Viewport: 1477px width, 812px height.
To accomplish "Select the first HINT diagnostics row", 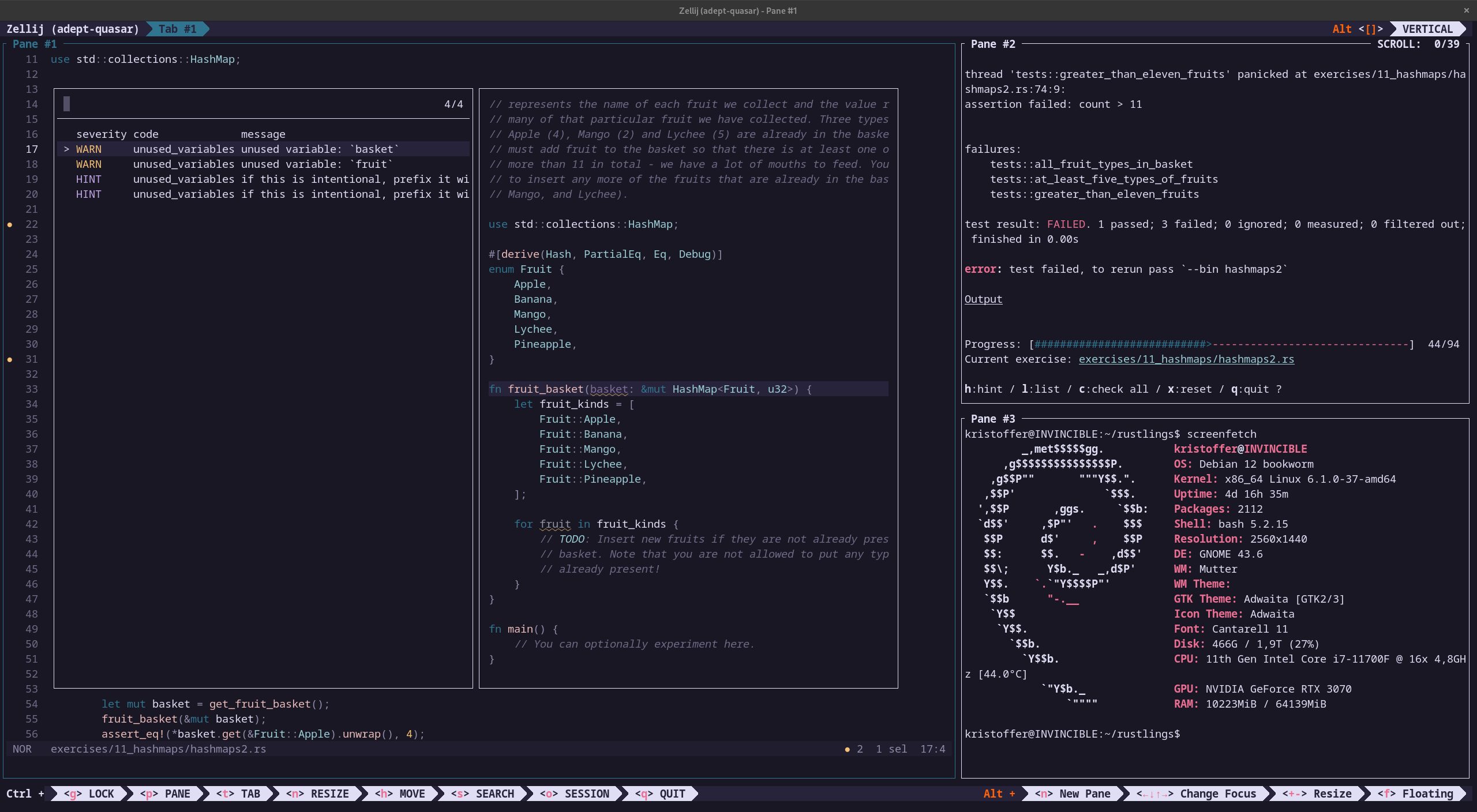I will point(264,179).
